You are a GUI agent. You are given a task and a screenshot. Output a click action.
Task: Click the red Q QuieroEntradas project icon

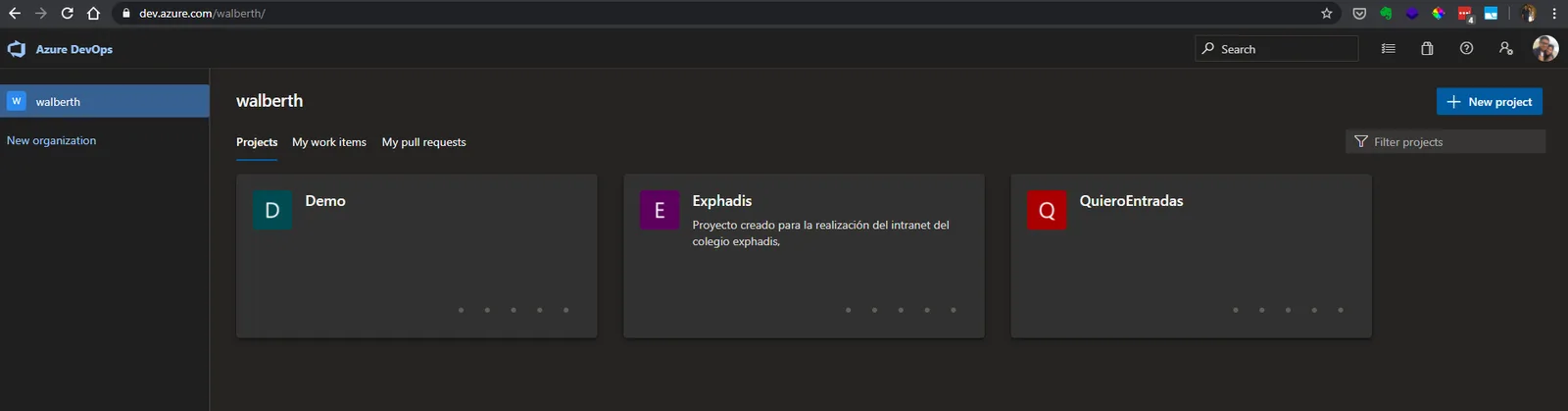[1047, 210]
